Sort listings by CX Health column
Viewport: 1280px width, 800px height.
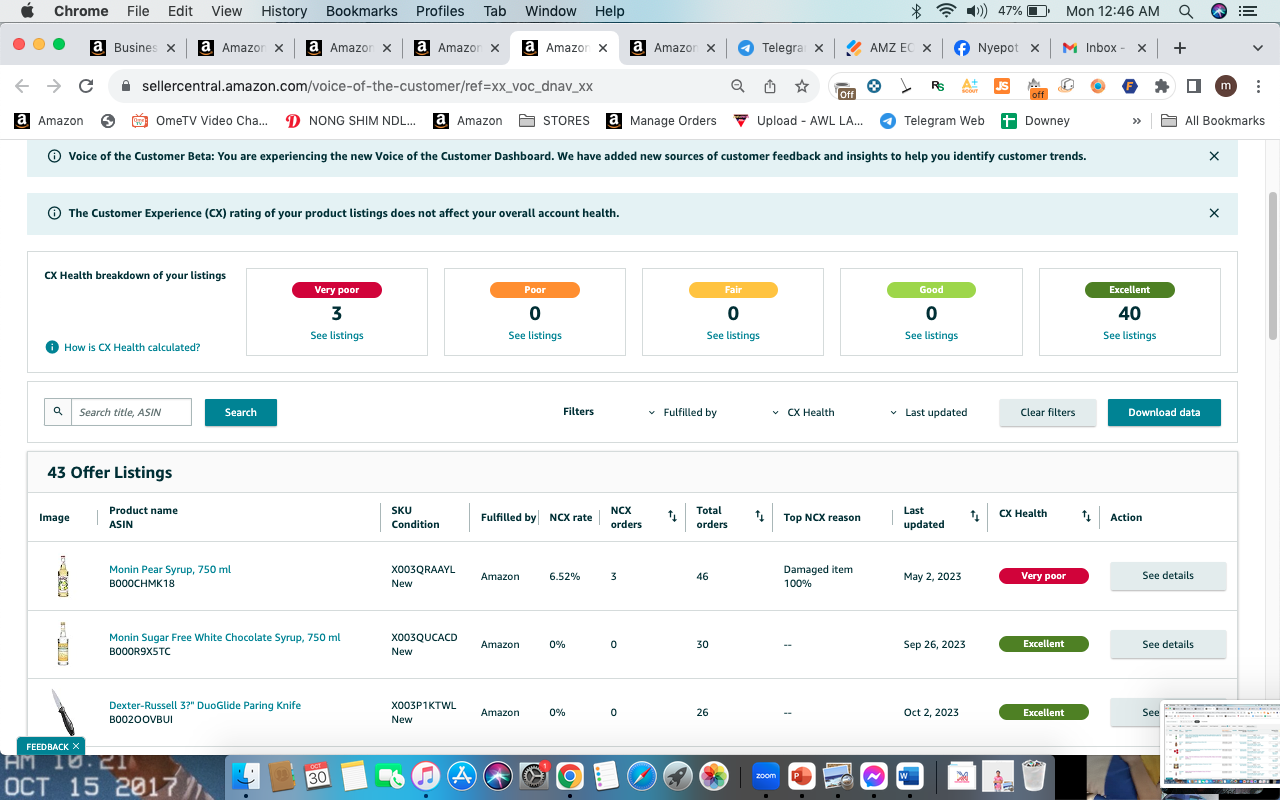[x=1086, y=517]
